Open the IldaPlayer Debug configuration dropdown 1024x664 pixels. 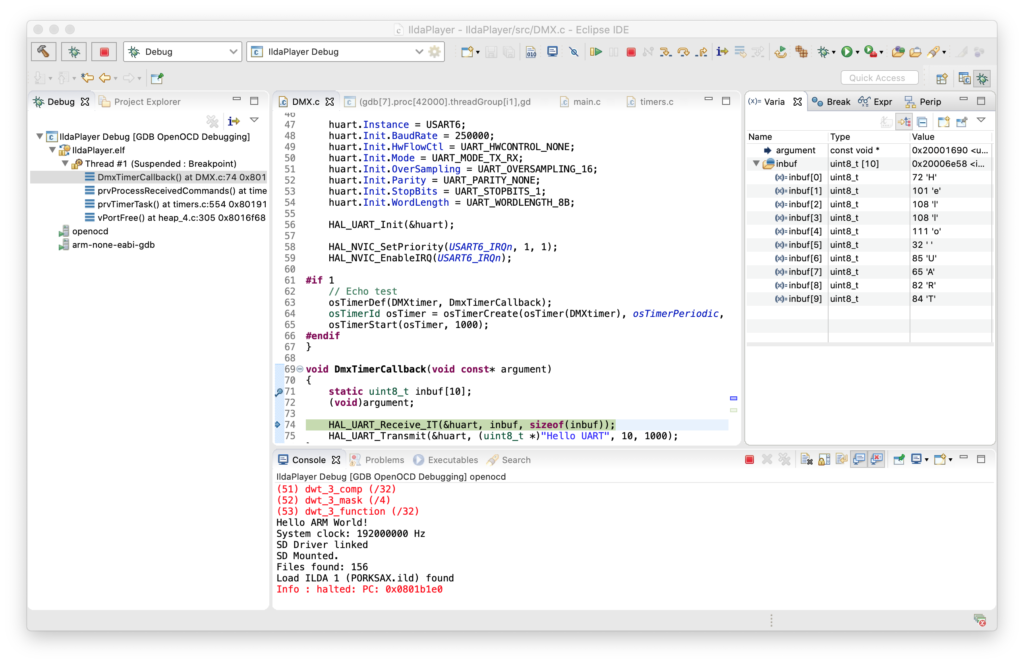coord(418,51)
